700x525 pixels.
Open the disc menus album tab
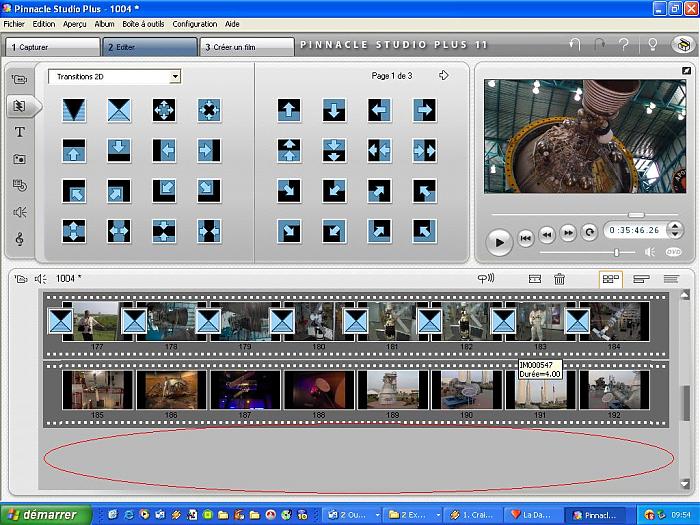(20, 185)
